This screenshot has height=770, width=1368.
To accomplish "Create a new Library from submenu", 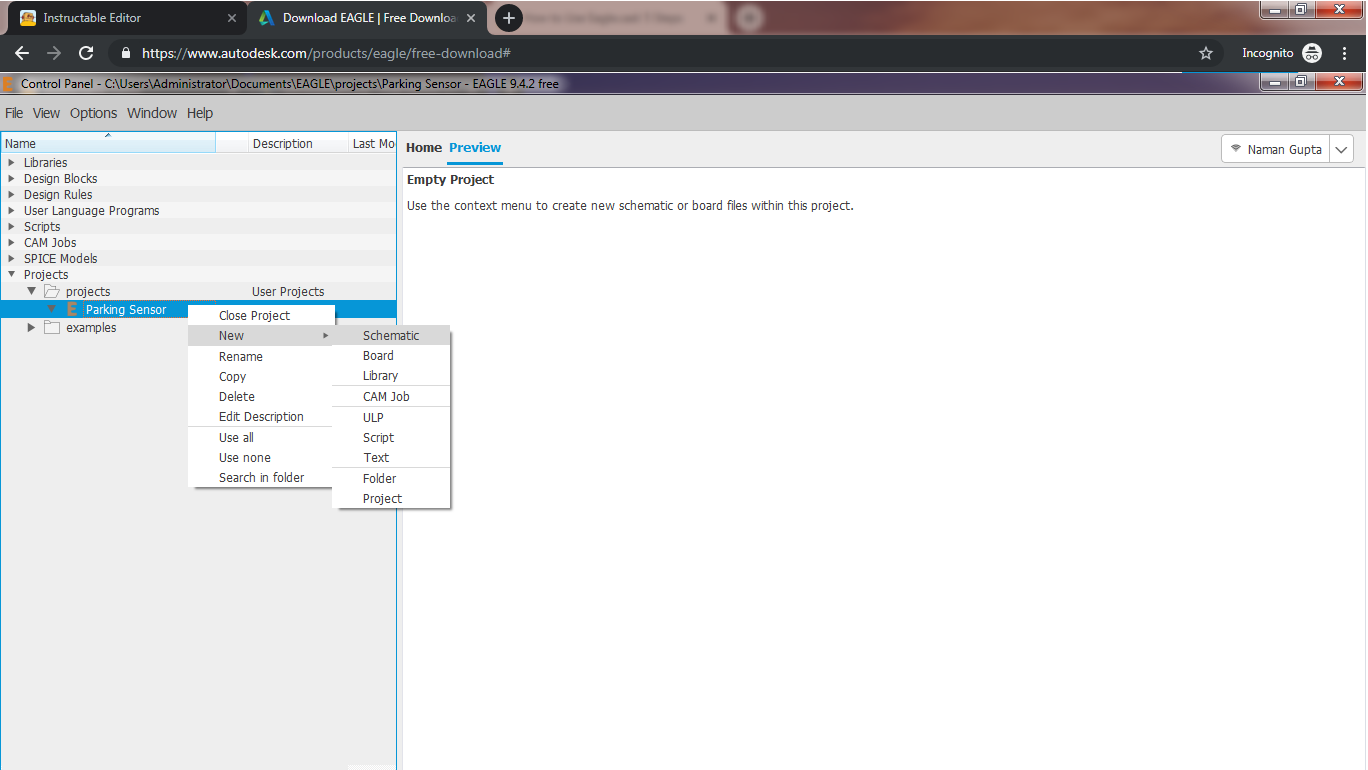I will (x=392, y=376).
